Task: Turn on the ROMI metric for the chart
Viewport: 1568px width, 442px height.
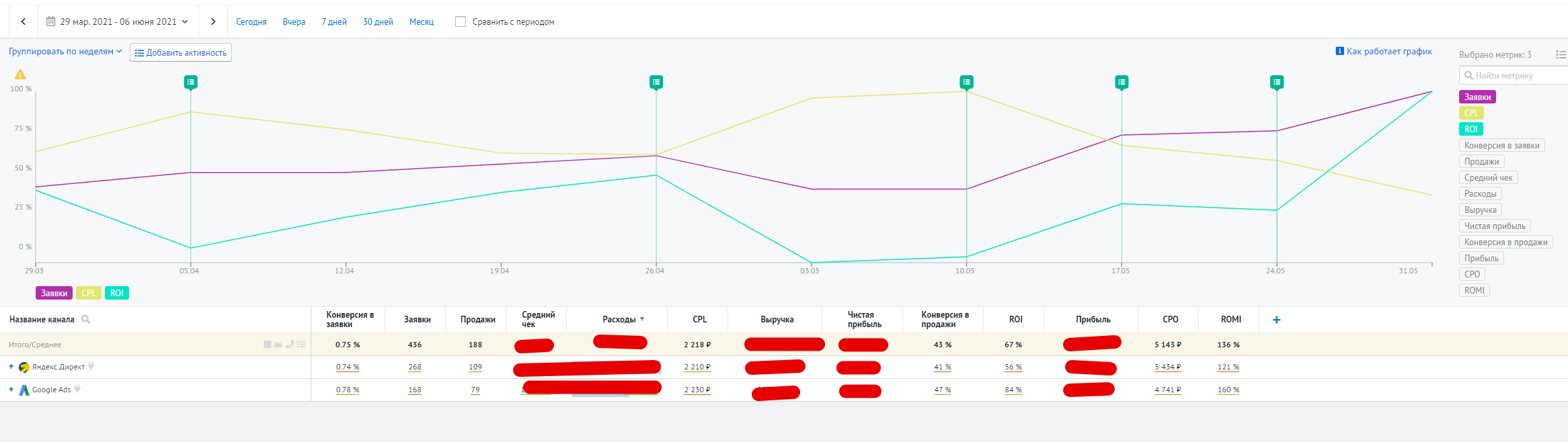Action: pyautogui.click(x=1474, y=290)
